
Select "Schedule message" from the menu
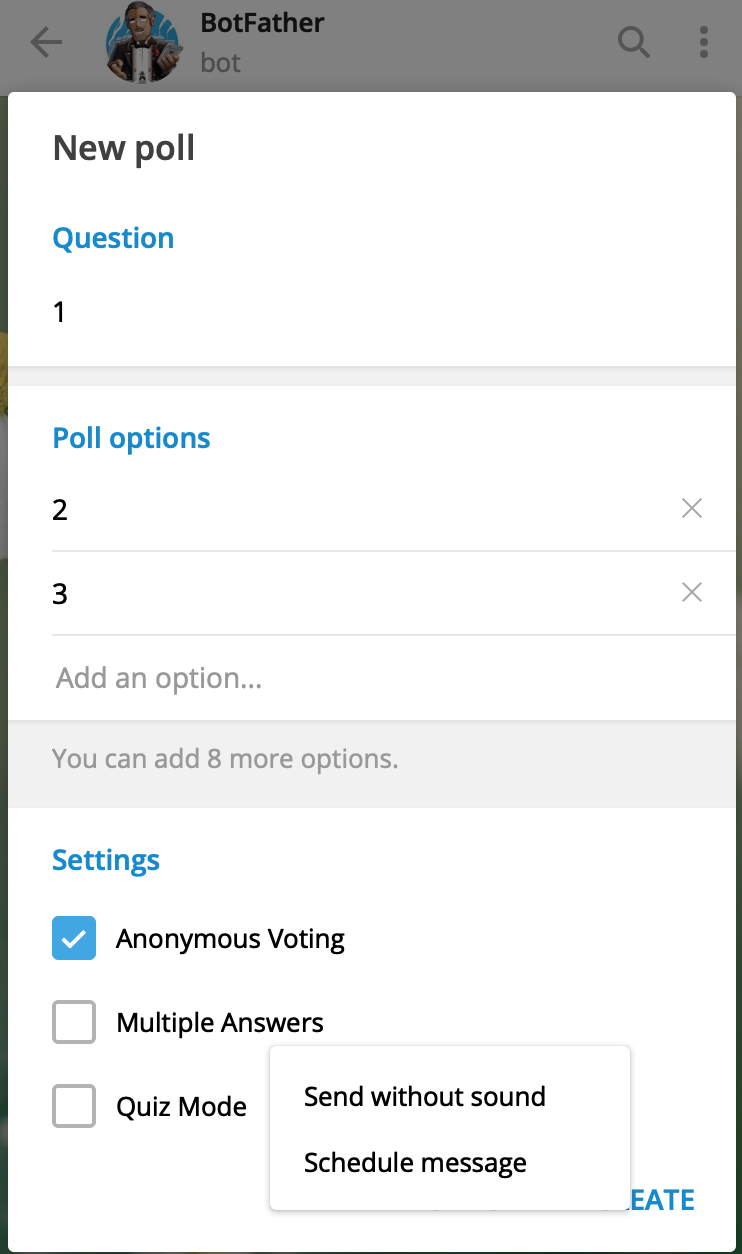[415, 1162]
